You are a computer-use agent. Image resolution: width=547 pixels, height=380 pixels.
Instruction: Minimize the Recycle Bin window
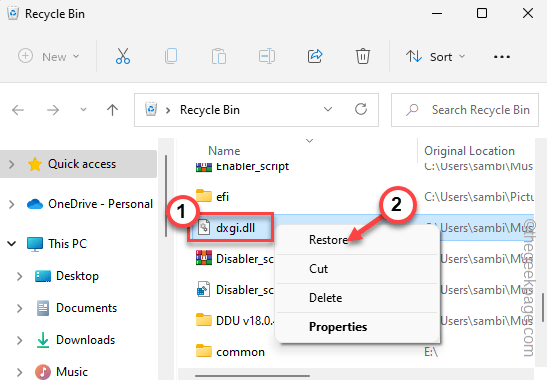pos(437,14)
